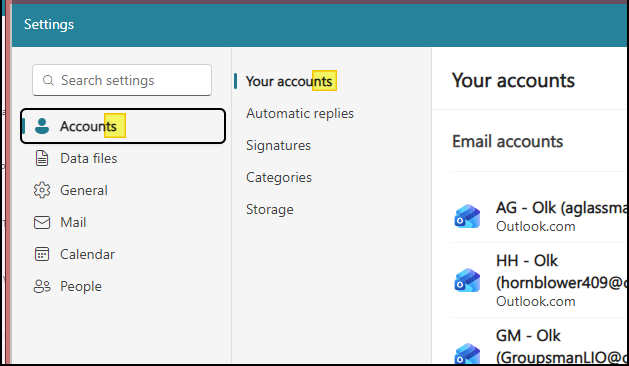Click the Email accounts section heading
The width and height of the screenshot is (629, 366).
(507, 142)
